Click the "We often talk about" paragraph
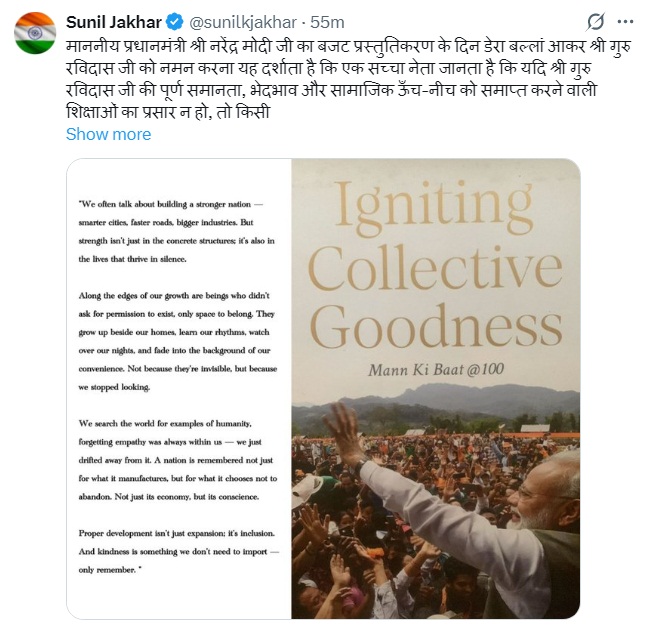Viewport: 647px width, 629px height. tap(180, 230)
